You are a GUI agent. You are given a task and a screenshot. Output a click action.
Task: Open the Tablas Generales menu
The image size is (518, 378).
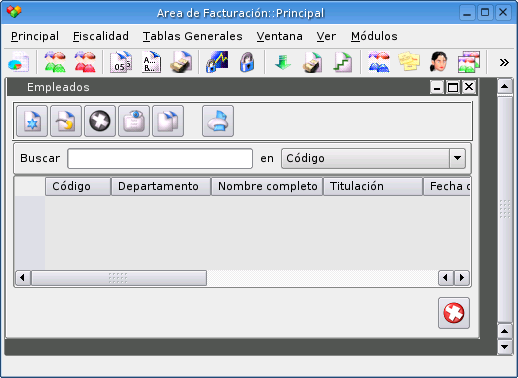coord(193,36)
